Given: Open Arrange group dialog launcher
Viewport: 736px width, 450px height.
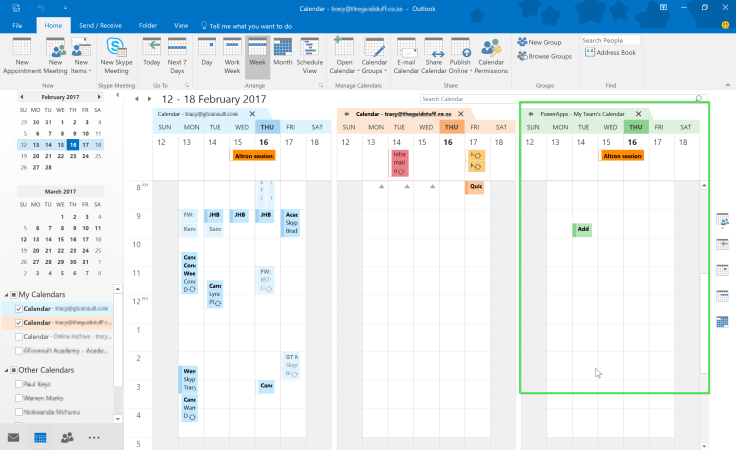Looking at the screenshot, I should coord(321,85).
